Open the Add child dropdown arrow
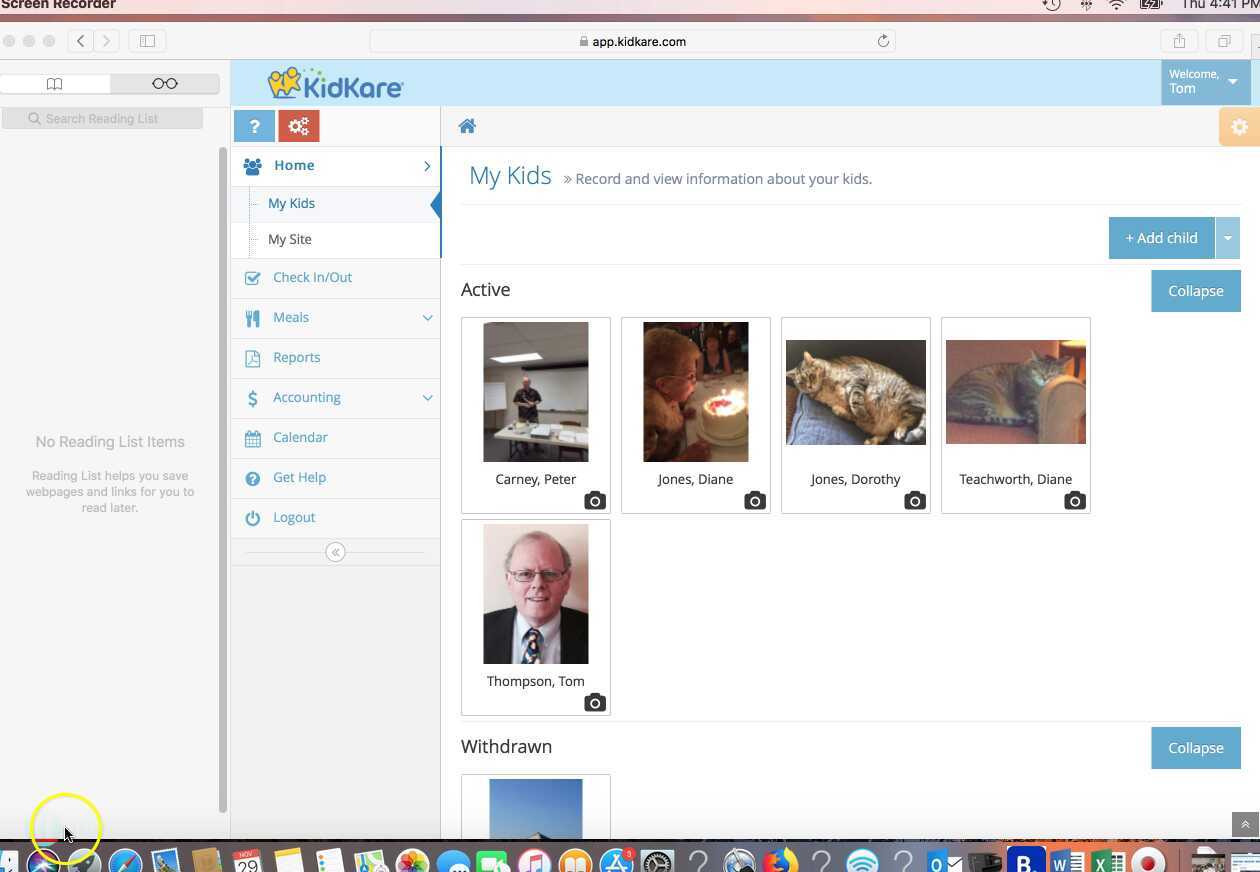The height and width of the screenshot is (872, 1260). tap(1227, 238)
